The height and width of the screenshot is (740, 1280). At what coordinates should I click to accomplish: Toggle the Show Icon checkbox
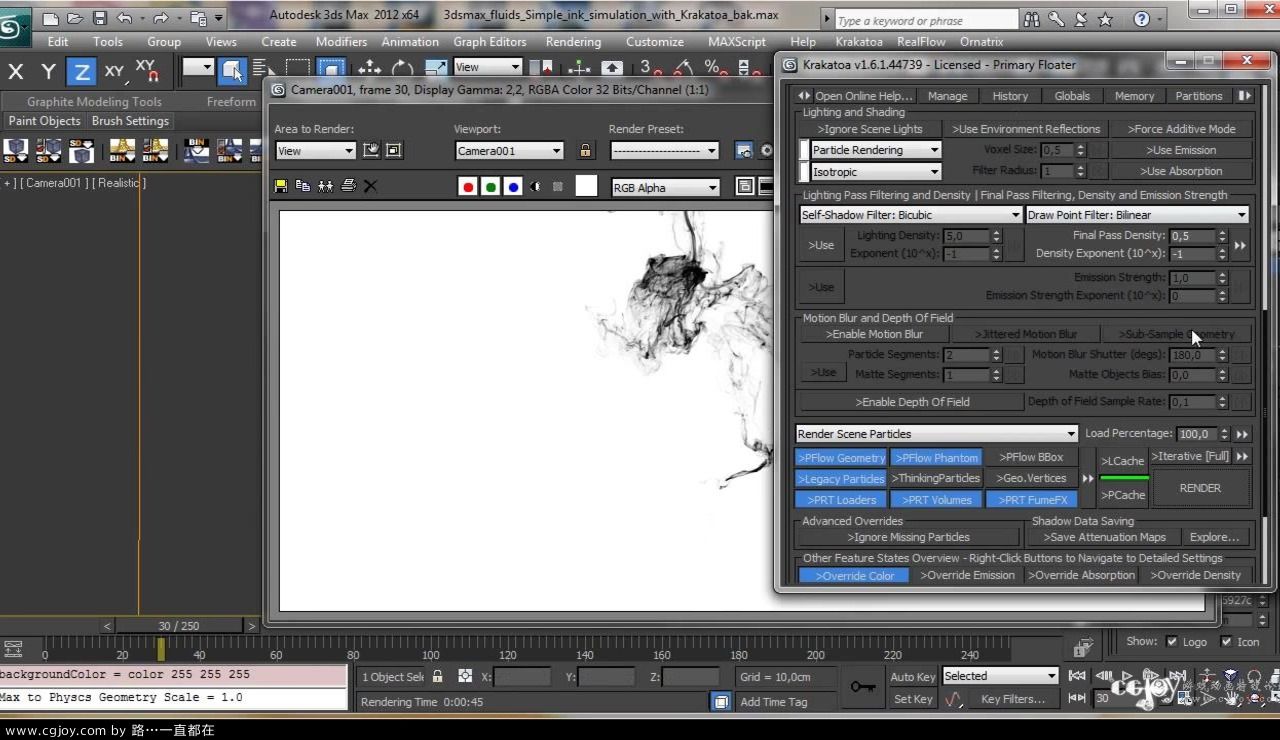click(x=1226, y=642)
